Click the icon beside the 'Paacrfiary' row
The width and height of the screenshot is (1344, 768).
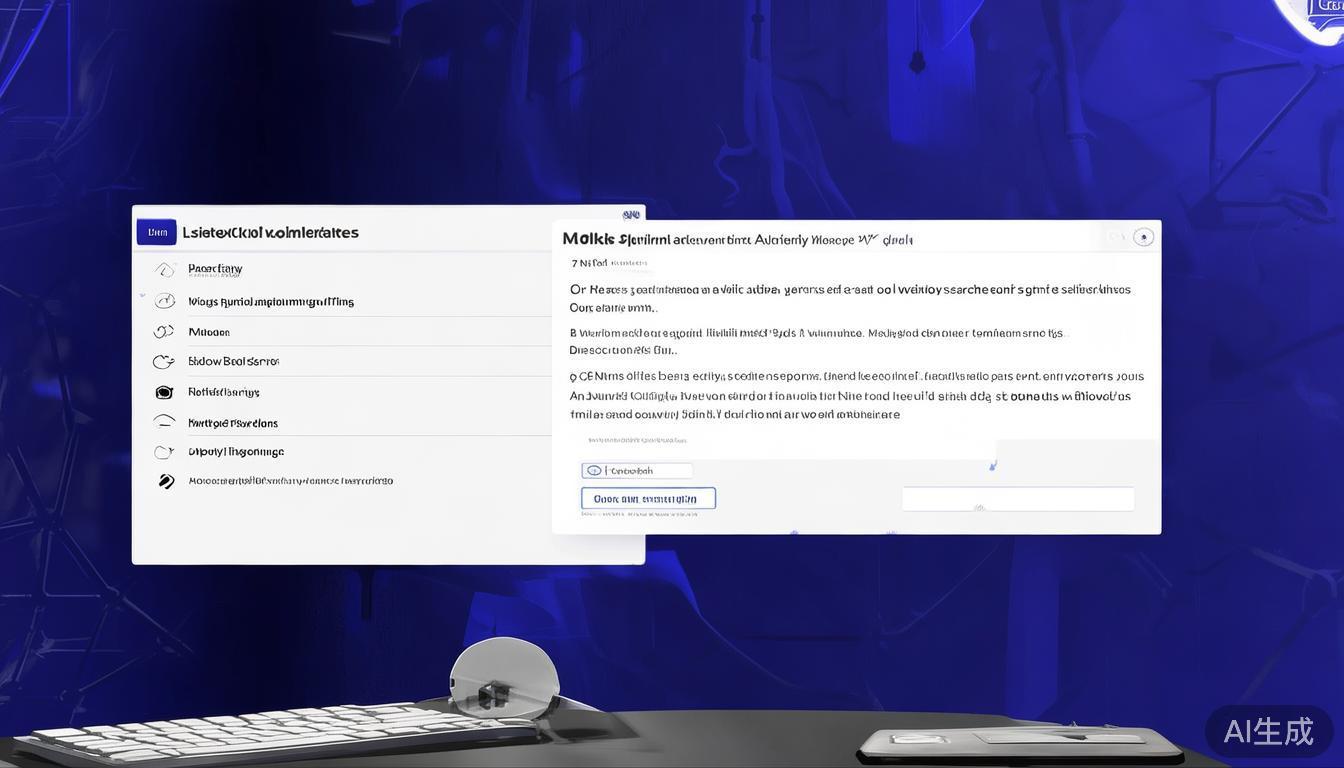click(x=165, y=270)
